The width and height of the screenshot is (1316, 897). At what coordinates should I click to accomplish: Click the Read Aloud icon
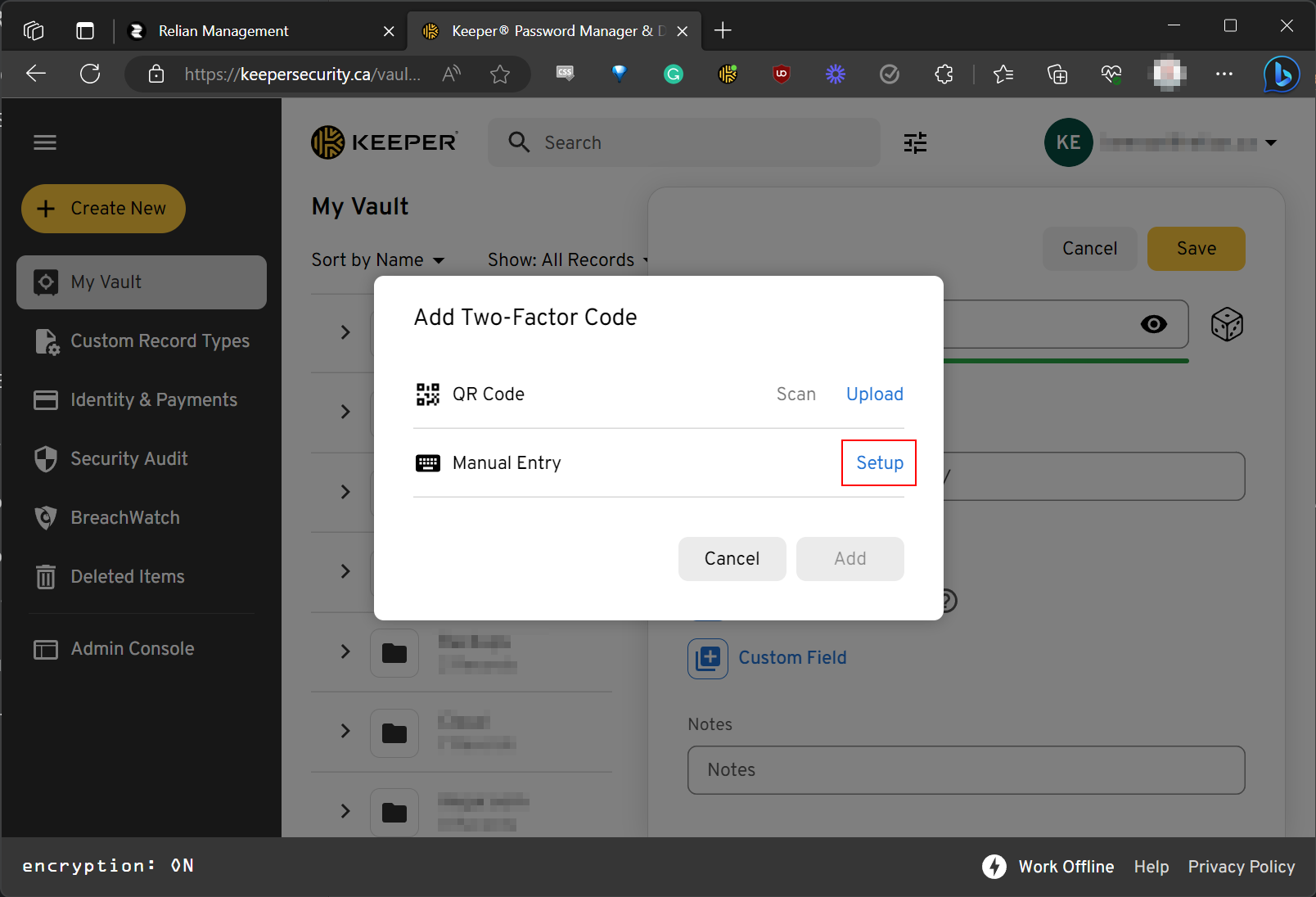[451, 74]
